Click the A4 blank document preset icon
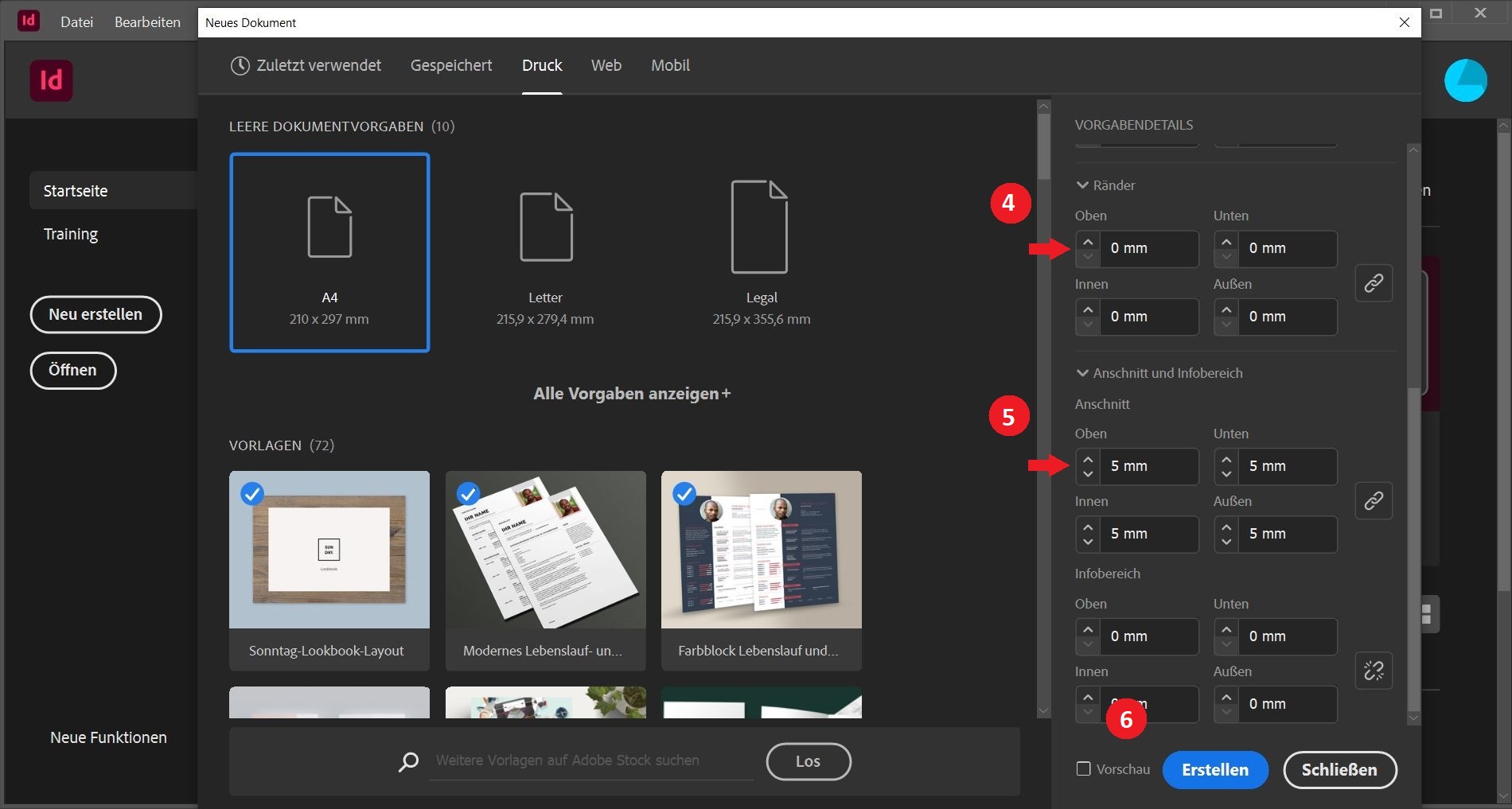 click(329, 228)
